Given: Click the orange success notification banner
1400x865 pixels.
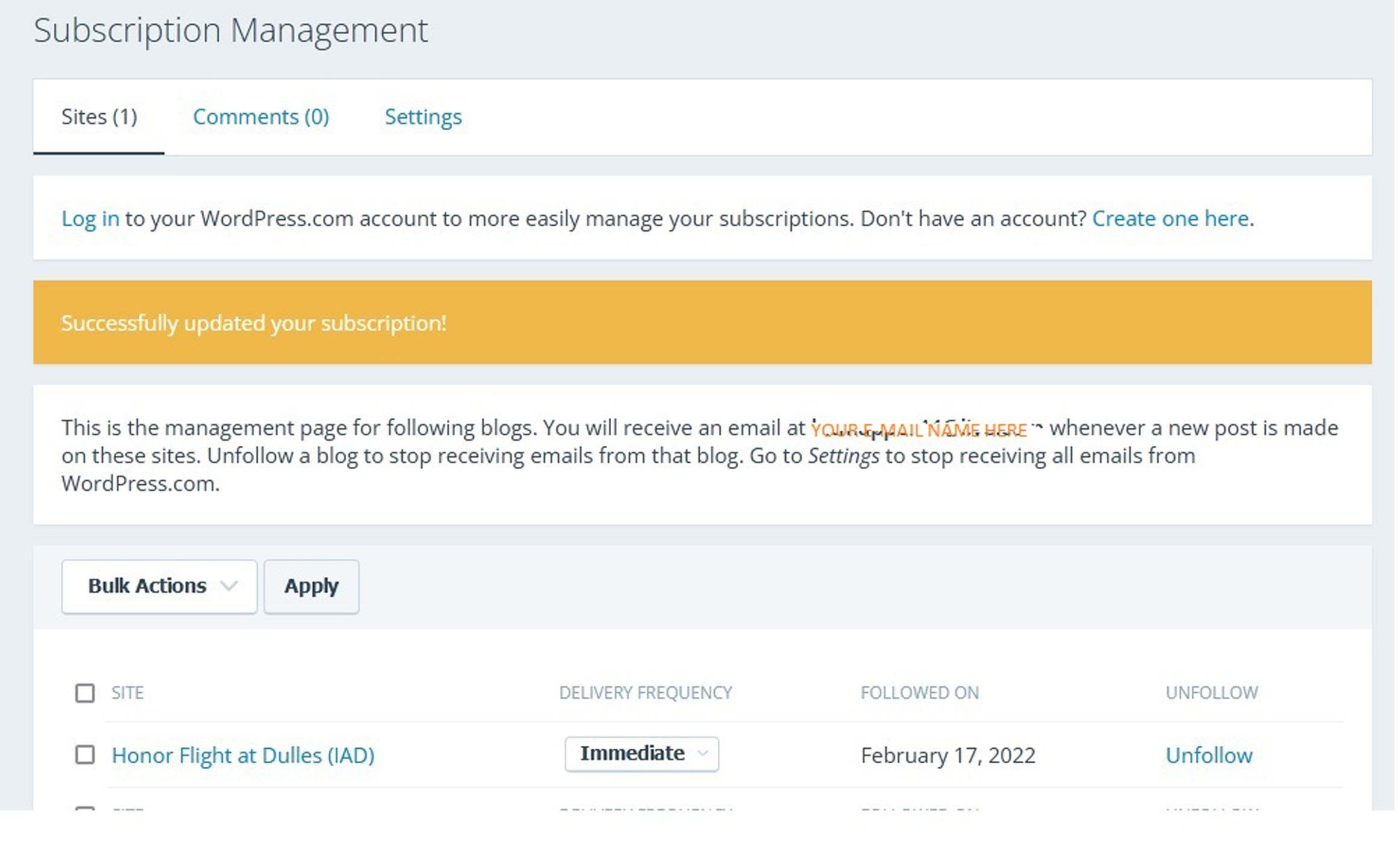Looking at the screenshot, I should (702, 322).
